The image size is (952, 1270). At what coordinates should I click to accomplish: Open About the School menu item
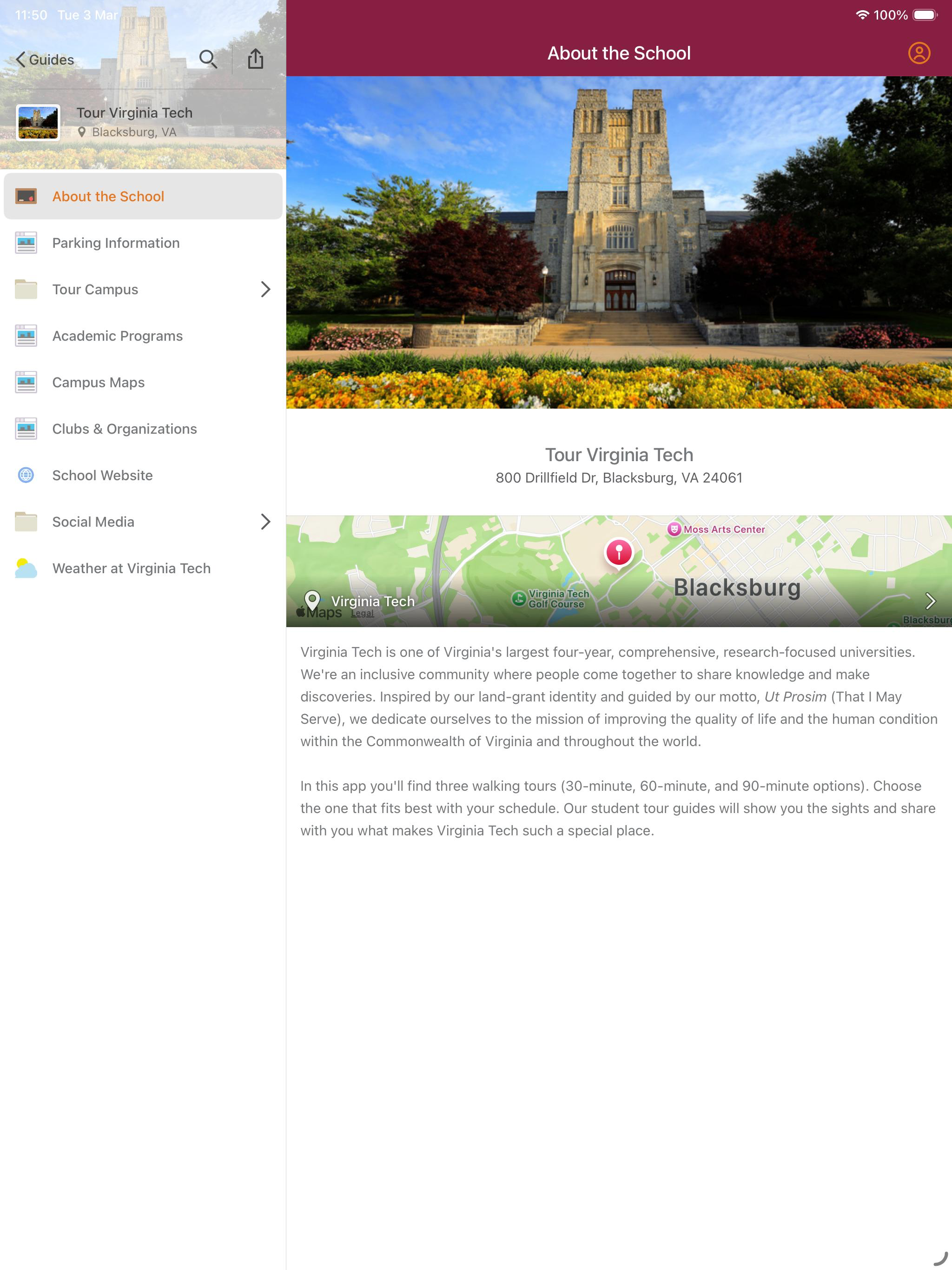coord(143,196)
